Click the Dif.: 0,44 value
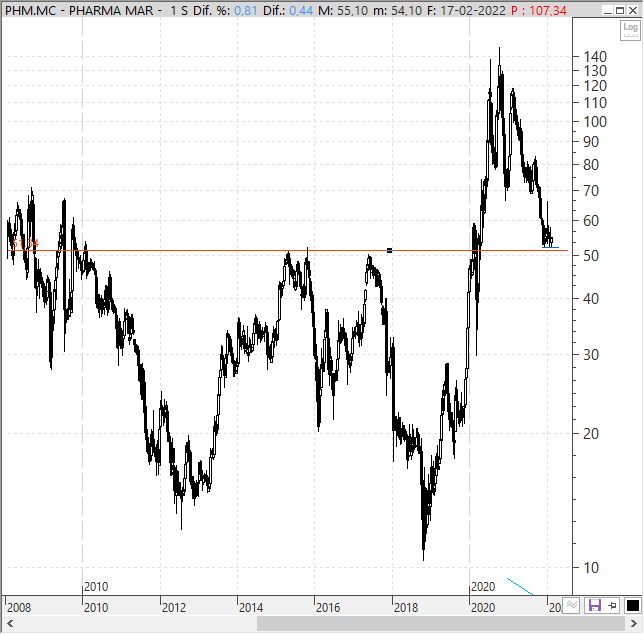Image resolution: width=644 pixels, height=634 pixels. click(288, 10)
